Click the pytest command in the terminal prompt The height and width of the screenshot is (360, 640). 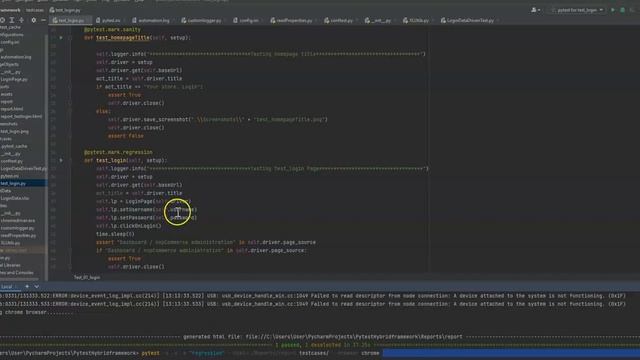pos(151,353)
